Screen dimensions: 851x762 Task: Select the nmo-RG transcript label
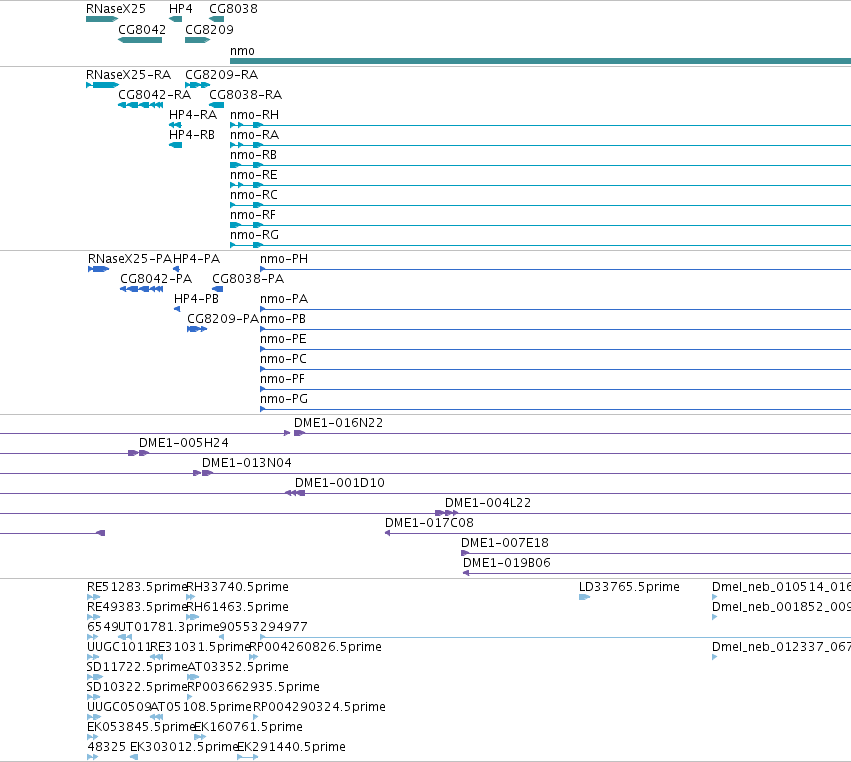point(255,235)
